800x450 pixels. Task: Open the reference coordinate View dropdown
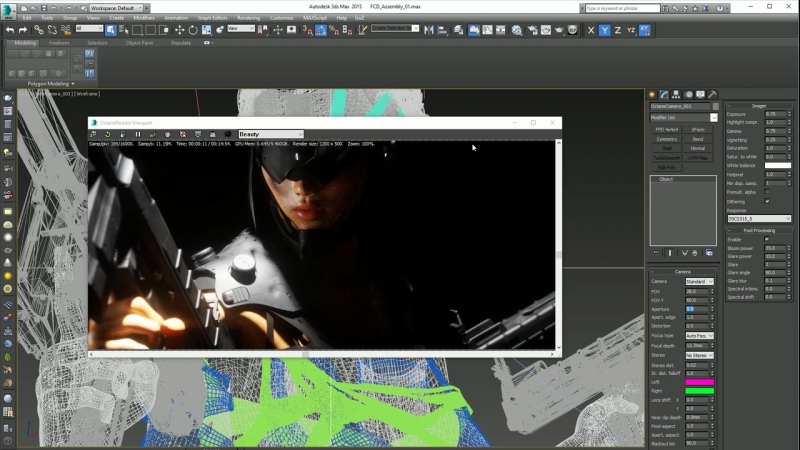tap(241, 29)
